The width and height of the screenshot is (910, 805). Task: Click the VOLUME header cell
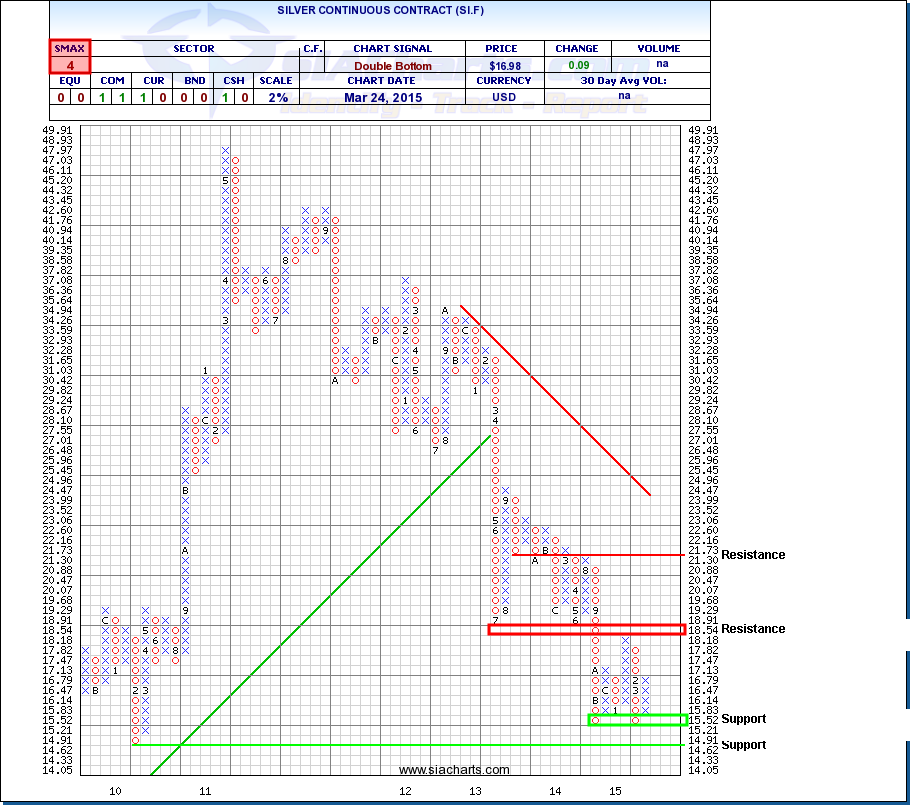[658, 48]
